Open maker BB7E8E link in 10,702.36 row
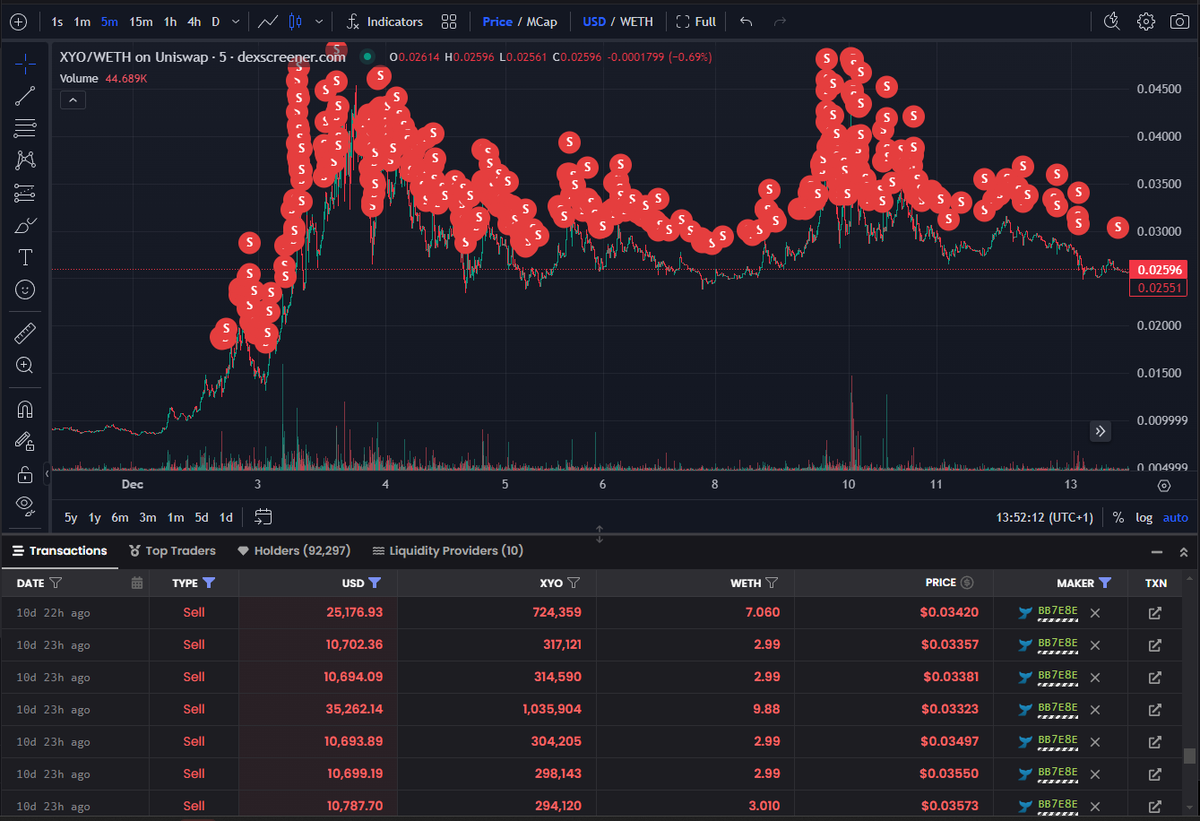This screenshot has width=1200, height=821. pyautogui.click(x=1058, y=645)
